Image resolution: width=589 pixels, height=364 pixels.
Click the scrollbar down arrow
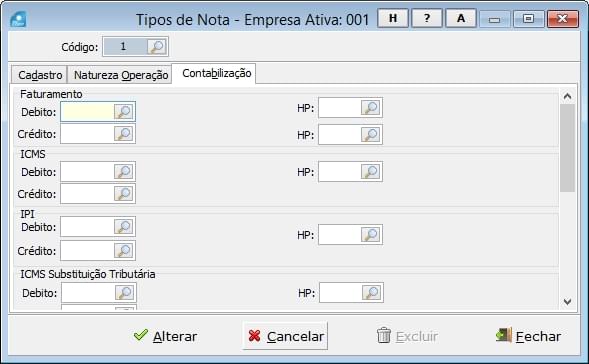[567, 301]
